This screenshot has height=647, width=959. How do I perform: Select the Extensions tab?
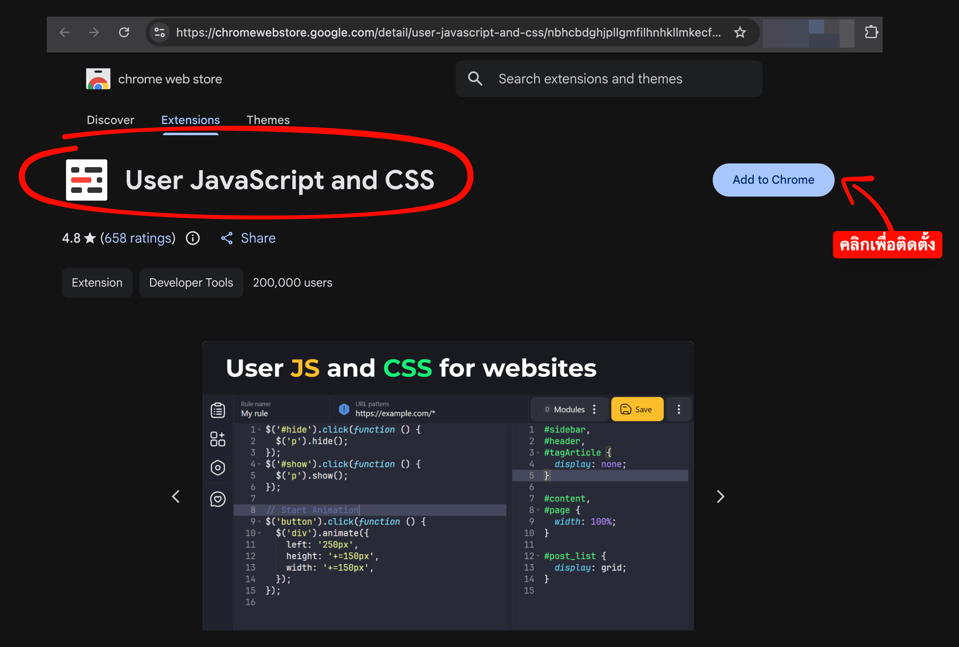(190, 120)
